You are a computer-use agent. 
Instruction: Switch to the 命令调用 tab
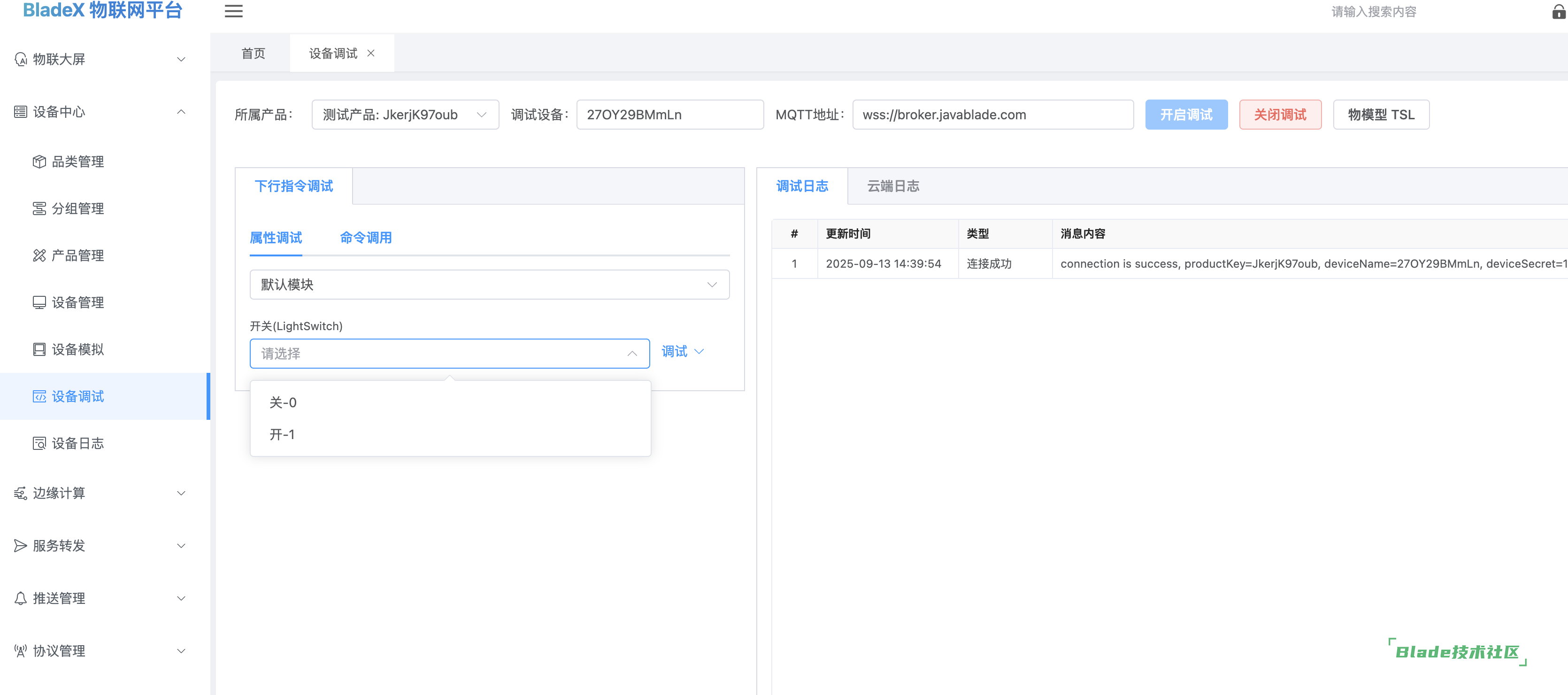point(366,238)
